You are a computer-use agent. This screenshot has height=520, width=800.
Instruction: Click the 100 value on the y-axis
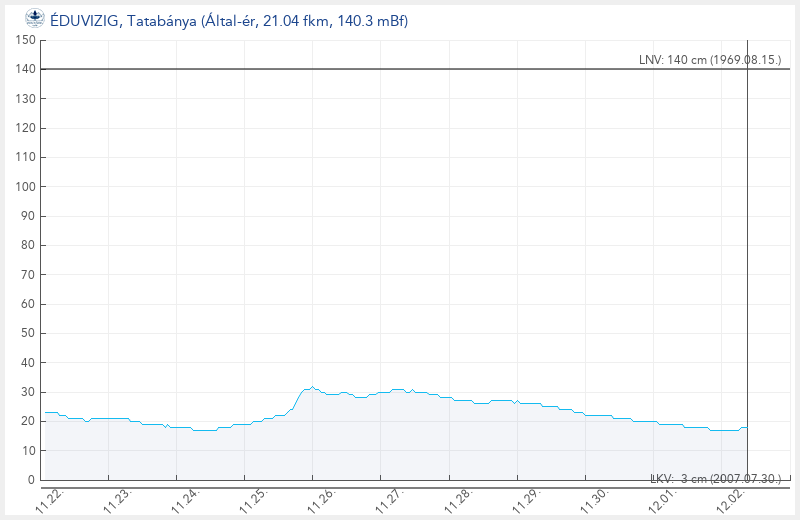click(26, 187)
